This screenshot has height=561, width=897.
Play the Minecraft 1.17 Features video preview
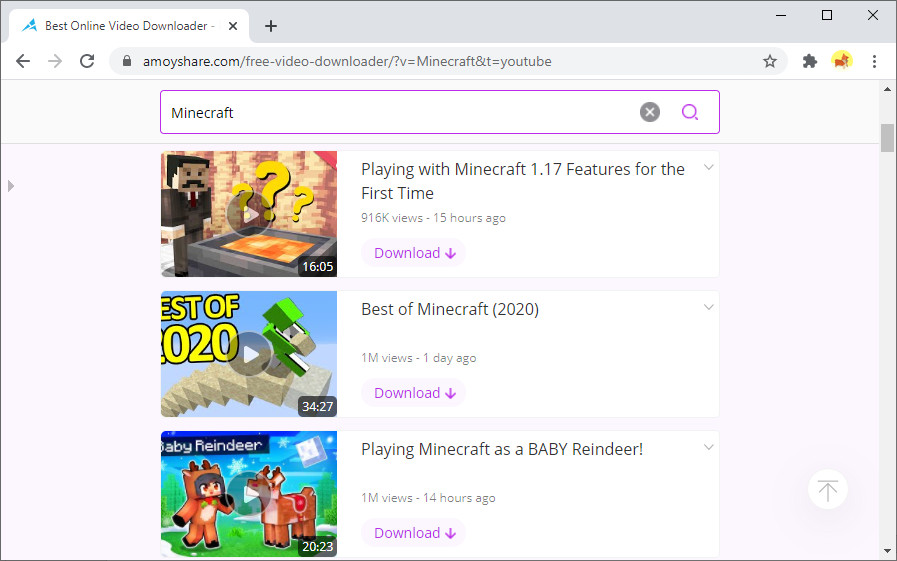(x=250, y=214)
